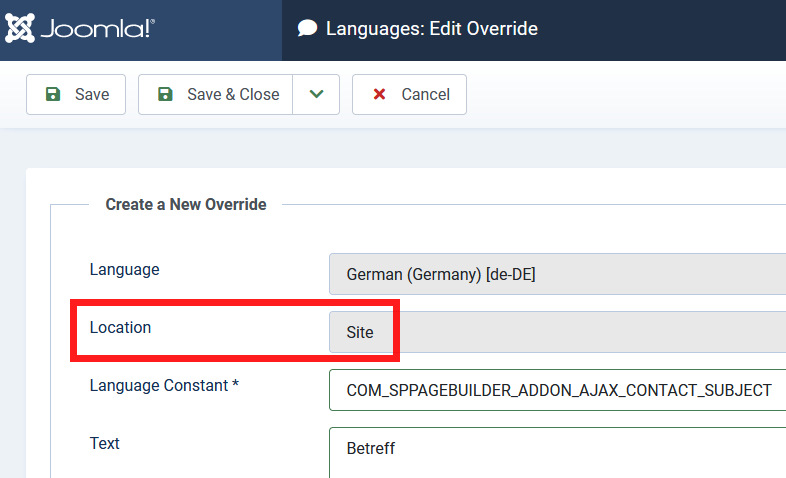Click the Joomla logo icon
Screen dimensions: 786x478
click(x=21, y=29)
